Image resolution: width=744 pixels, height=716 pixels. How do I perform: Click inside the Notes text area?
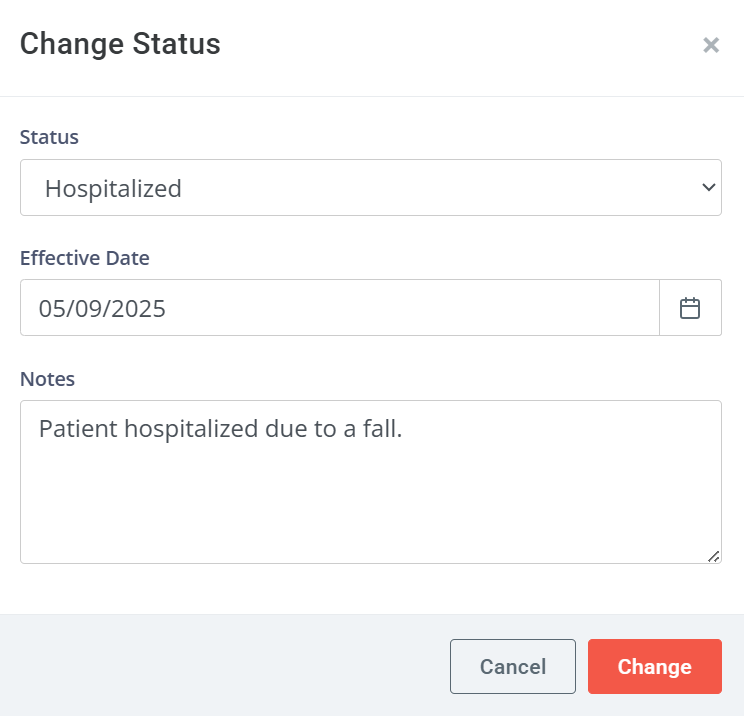(x=371, y=482)
